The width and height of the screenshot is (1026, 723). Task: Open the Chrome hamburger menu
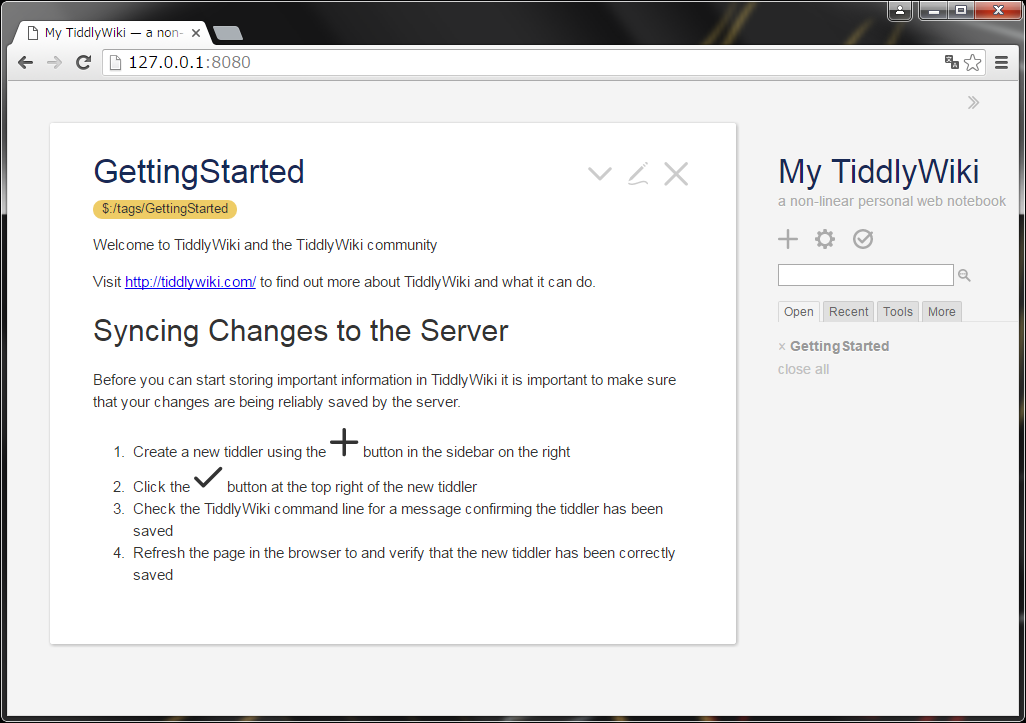[x=1001, y=63]
